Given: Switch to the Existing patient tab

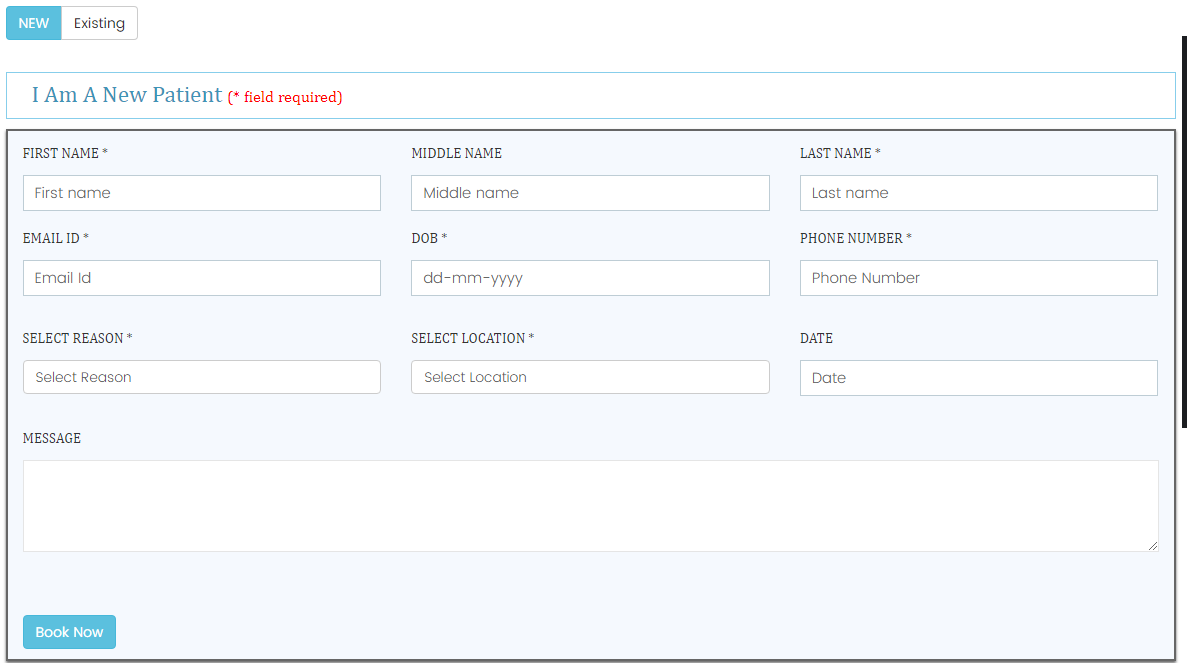Looking at the screenshot, I should coord(99,23).
